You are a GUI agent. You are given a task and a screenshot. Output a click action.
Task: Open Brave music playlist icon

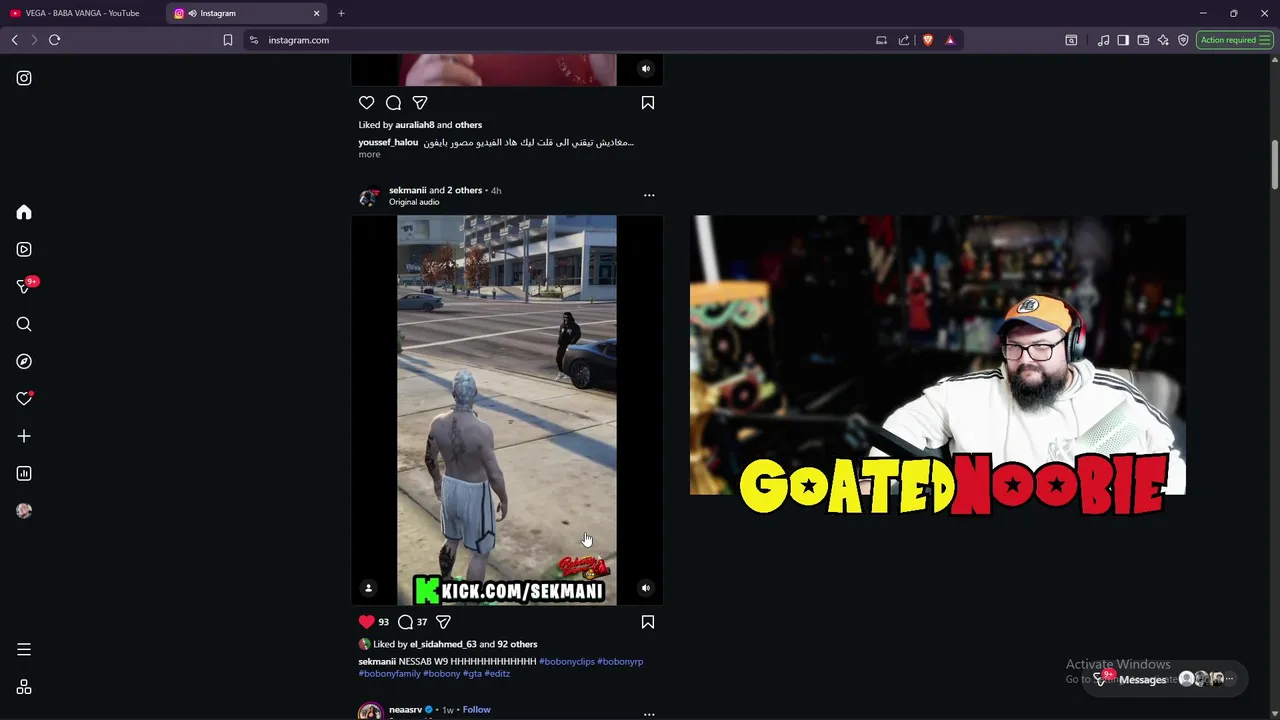tap(1103, 40)
